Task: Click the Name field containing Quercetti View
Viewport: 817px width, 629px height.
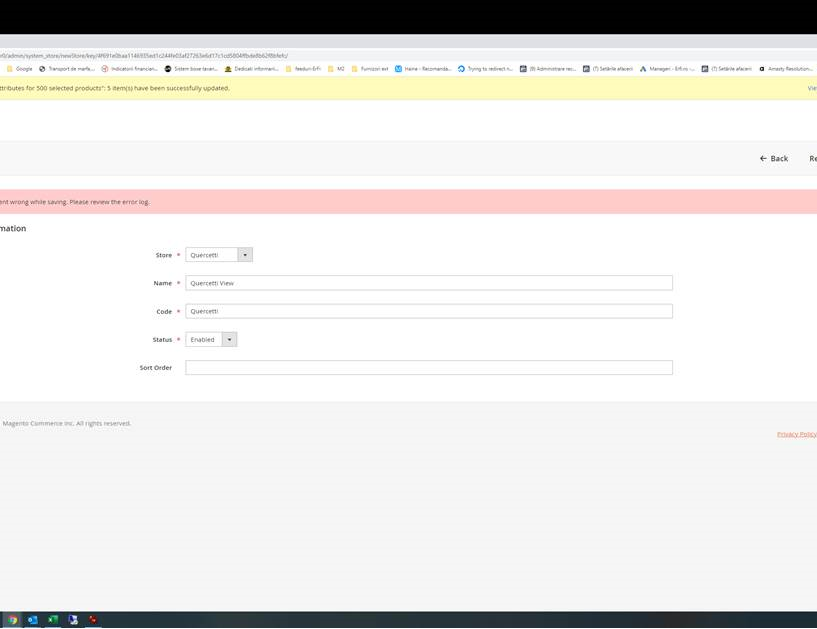Action: click(x=428, y=283)
